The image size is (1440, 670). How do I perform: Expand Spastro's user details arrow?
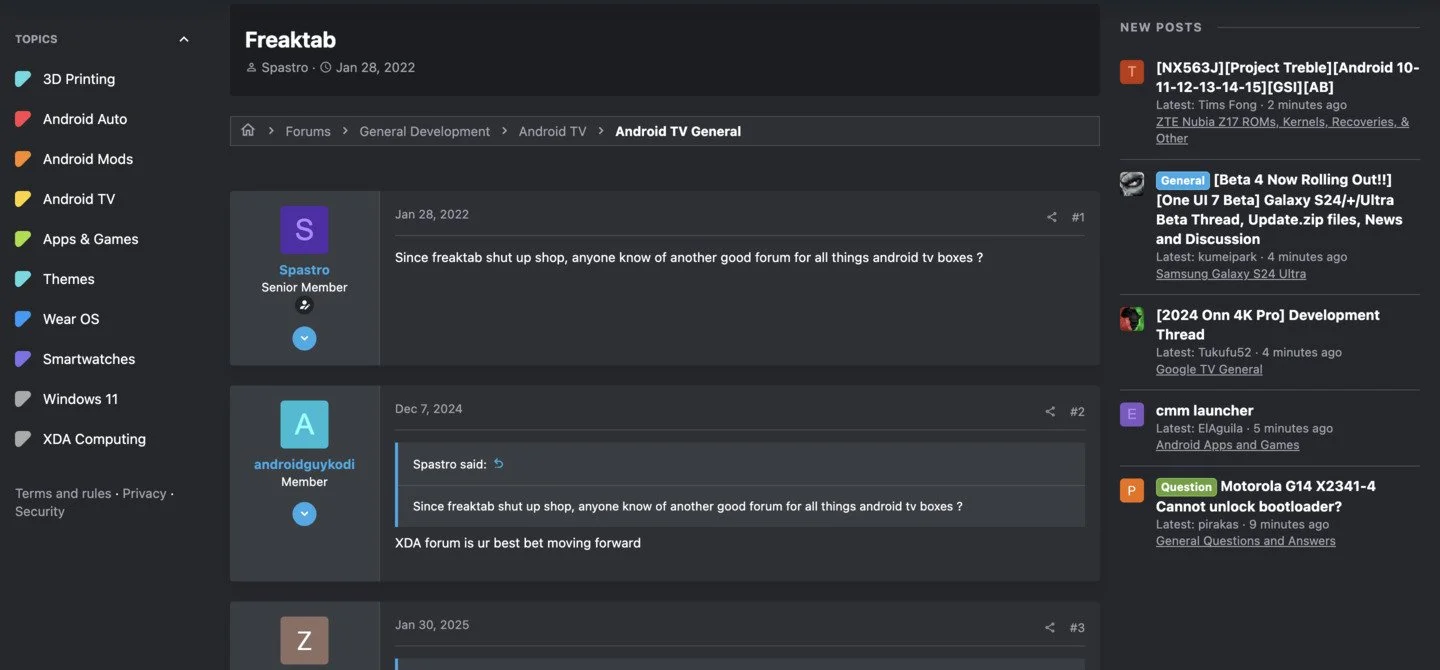pyautogui.click(x=304, y=339)
